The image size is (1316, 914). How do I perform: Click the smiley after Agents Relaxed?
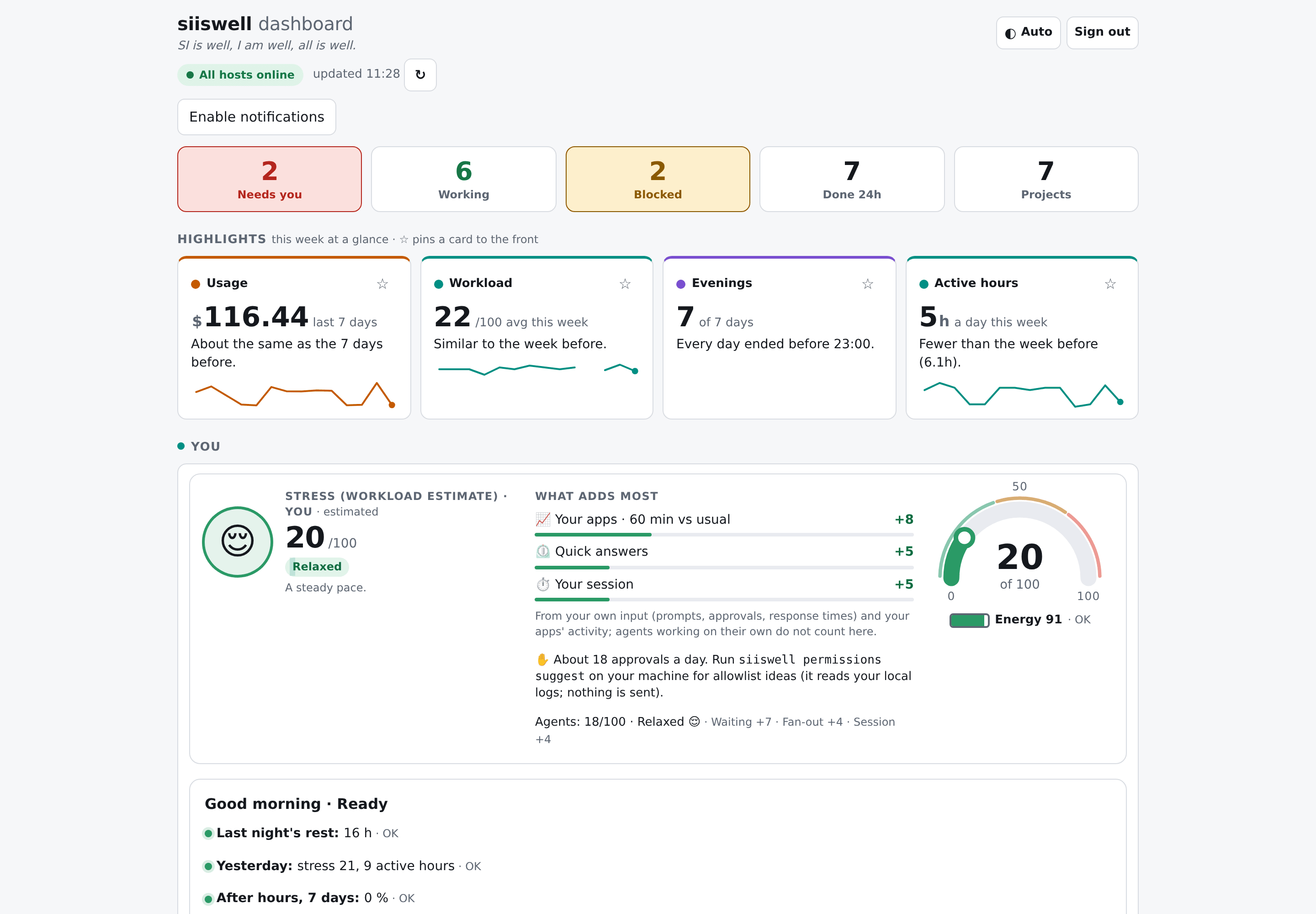(694, 722)
